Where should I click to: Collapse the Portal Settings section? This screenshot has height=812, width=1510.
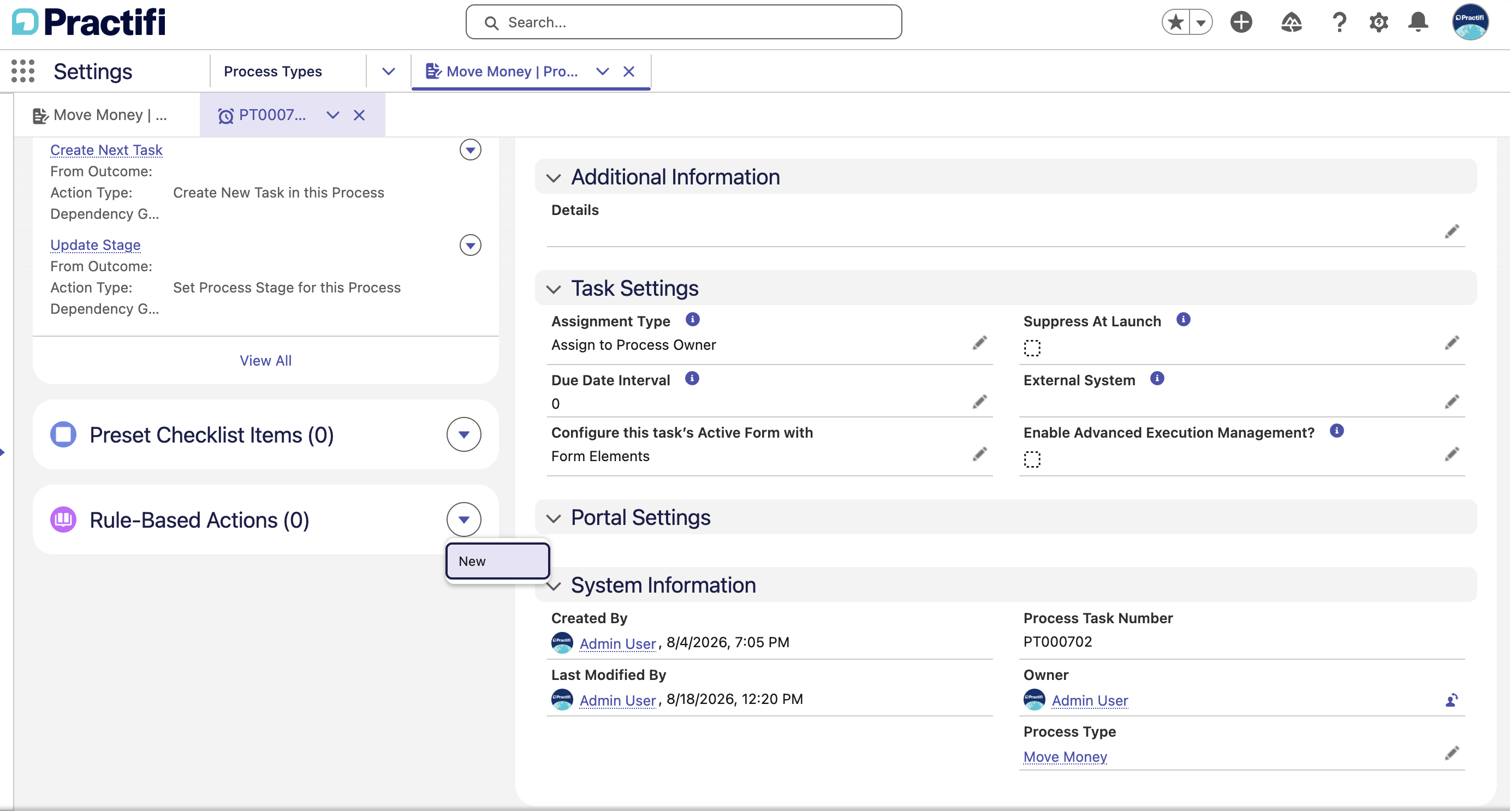point(554,518)
